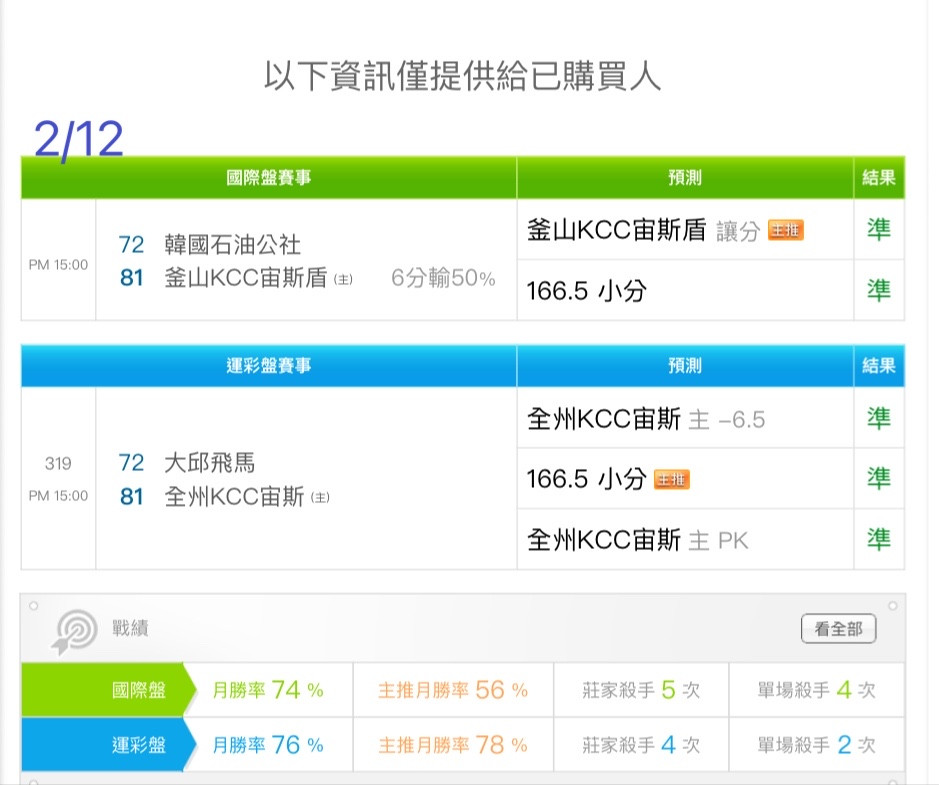The height and width of the screenshot is (785, 939).
Task: Click the PM 15:00 time in the 國際盤 row
Action: click(58, 265)
